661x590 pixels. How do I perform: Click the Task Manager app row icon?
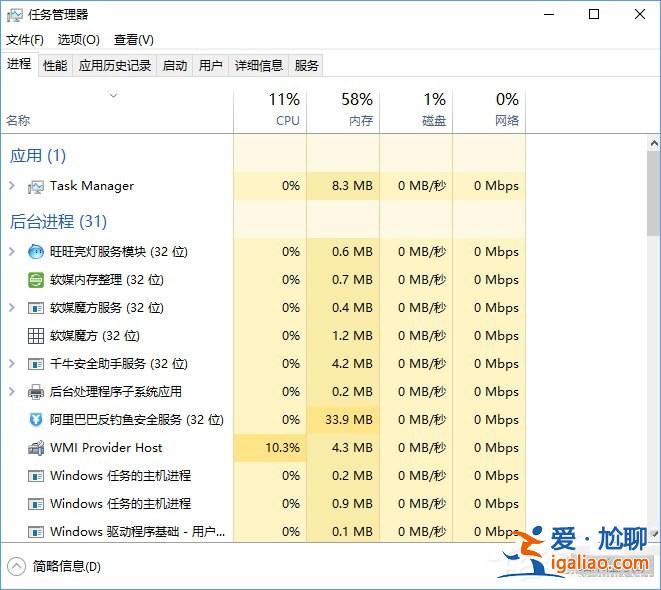[x=36, y=186]
